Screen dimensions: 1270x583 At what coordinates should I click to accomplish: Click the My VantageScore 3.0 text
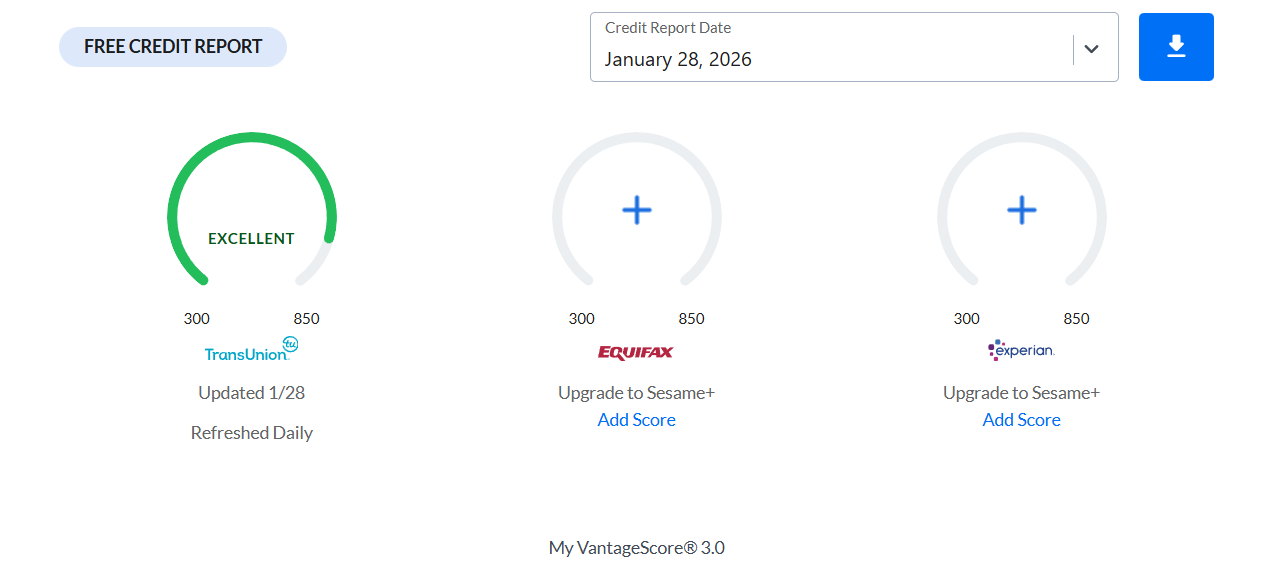coord(636,548)
